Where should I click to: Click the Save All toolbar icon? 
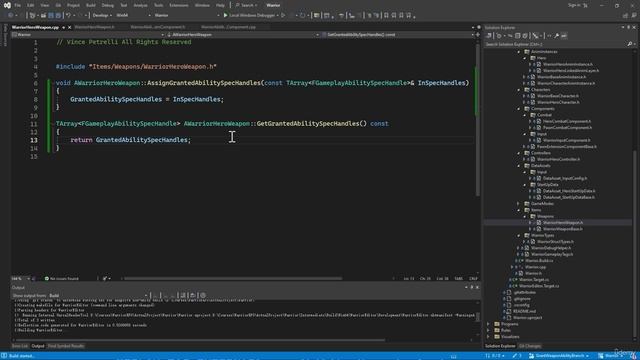(58, 16)
